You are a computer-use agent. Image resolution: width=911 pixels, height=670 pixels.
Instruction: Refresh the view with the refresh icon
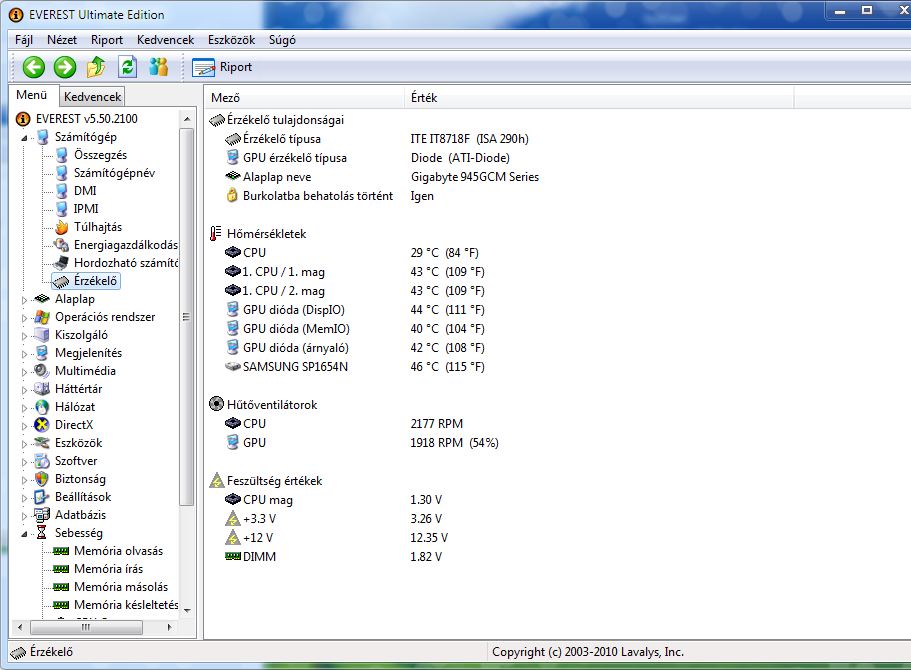[127, 67]
